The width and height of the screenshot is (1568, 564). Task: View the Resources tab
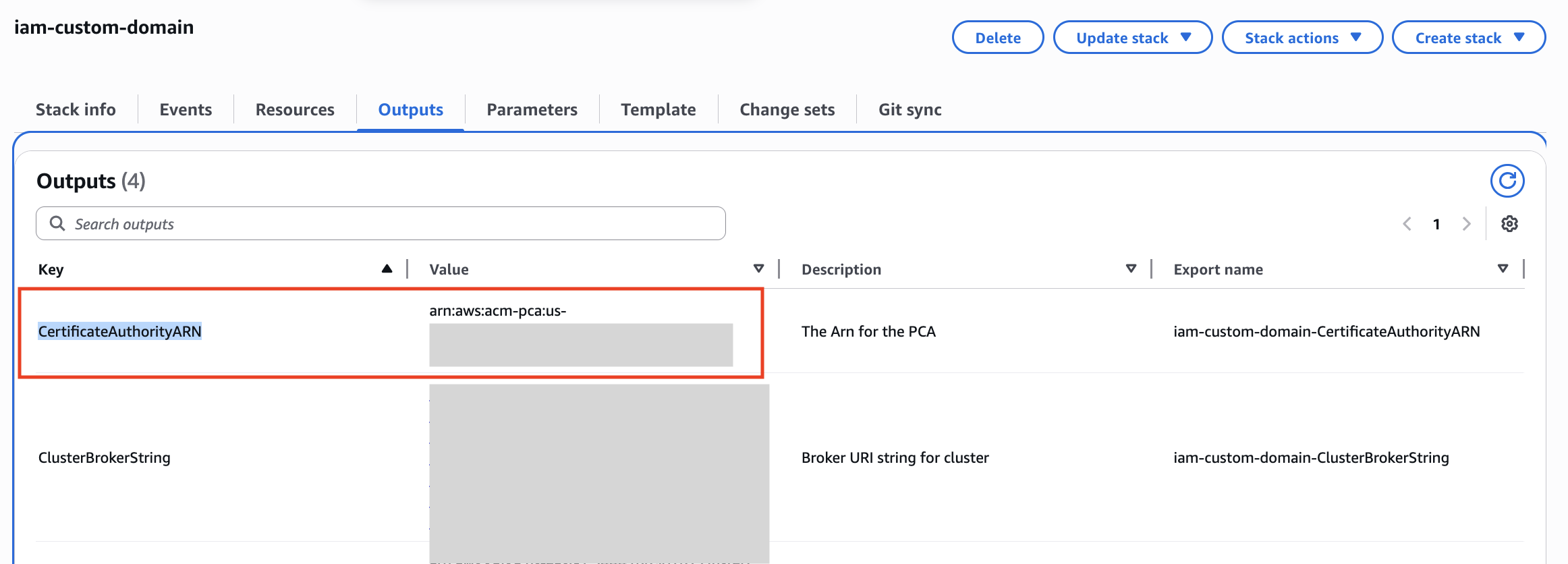coord(295,109)
